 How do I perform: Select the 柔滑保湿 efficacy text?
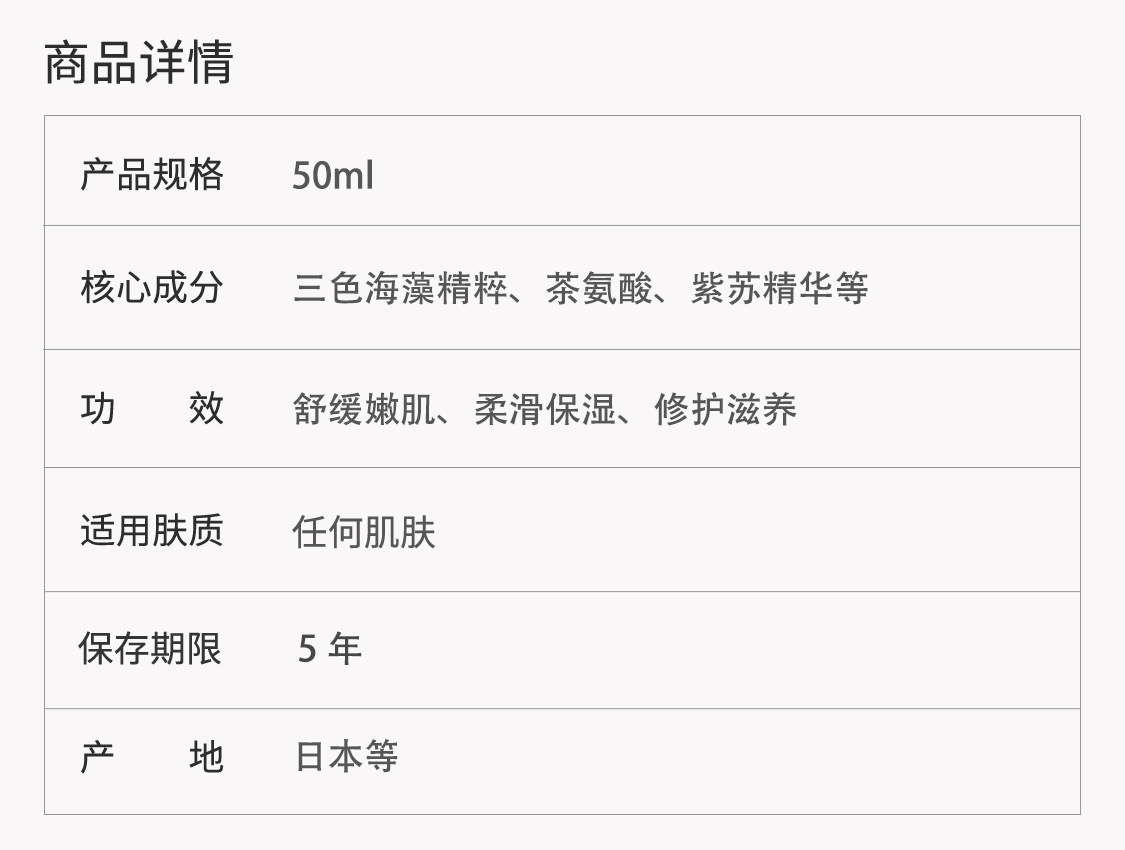tap(545, 410)
